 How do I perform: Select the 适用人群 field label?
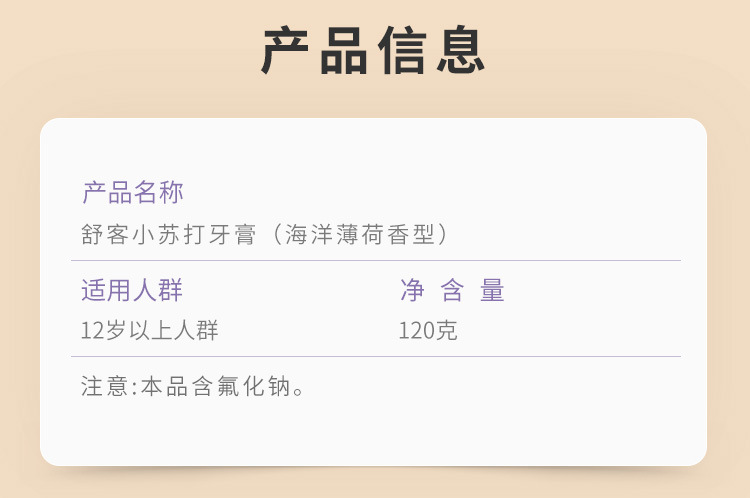[x=132, y=290]
